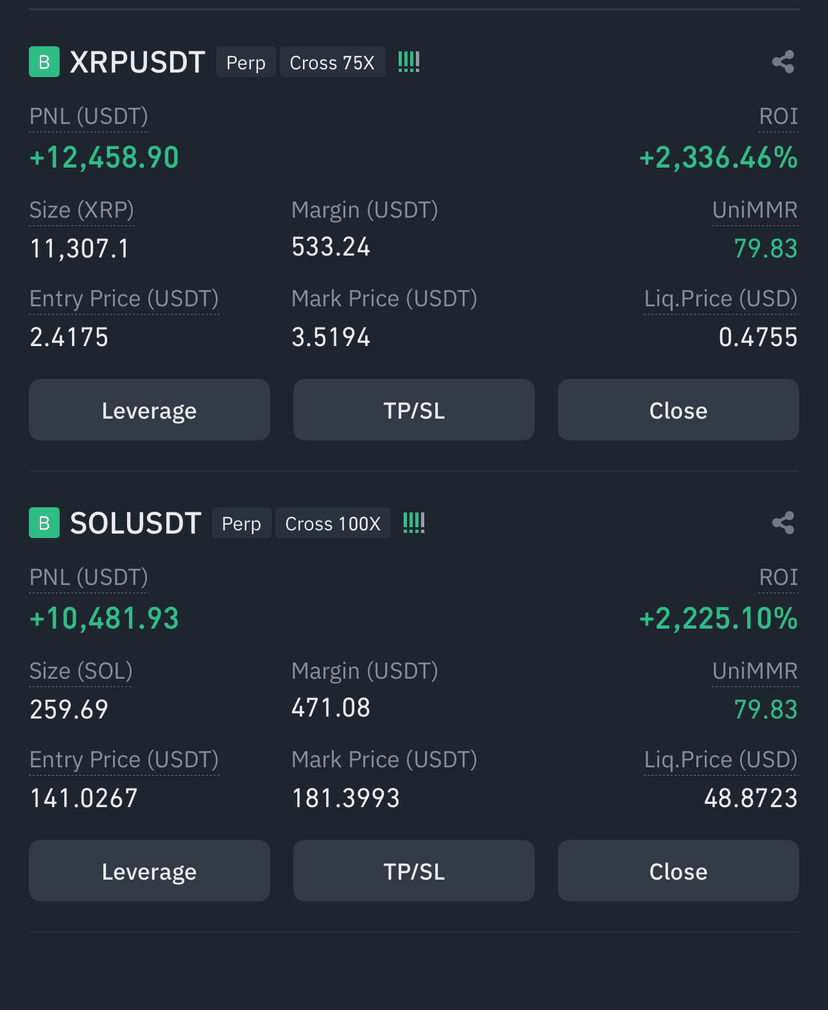Tap the SOLUSDT ROI label
The width and height of the screenshot is (828, 1010).
778,577
